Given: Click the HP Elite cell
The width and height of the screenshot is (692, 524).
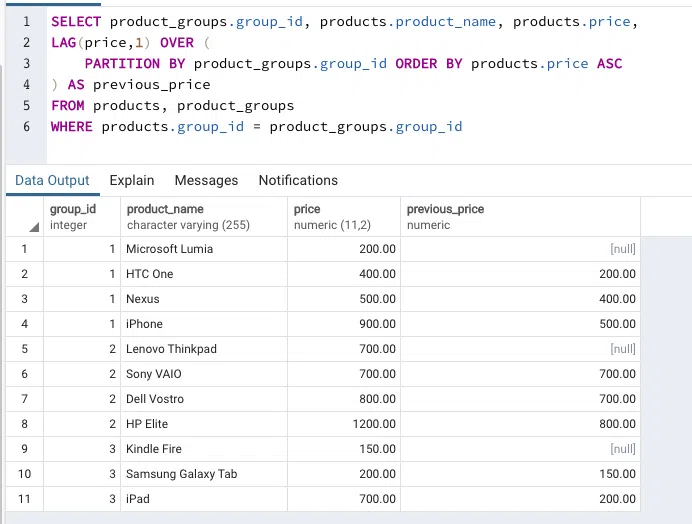Looking at the screenshot, I should tap(204, 424).
